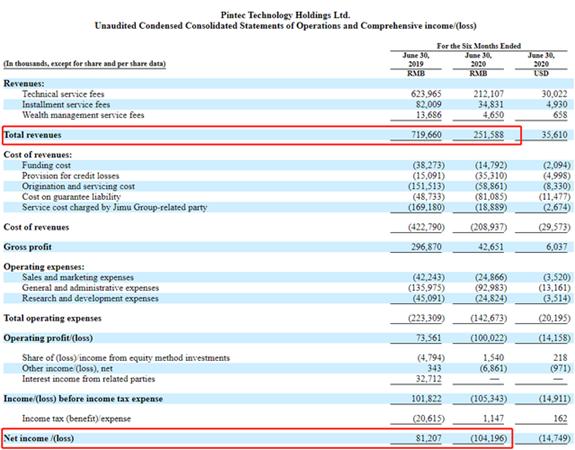Click 'Service cost charged by Jimu Group-related party'
Viewport: 575px width, 450px height.
(114, 208)
